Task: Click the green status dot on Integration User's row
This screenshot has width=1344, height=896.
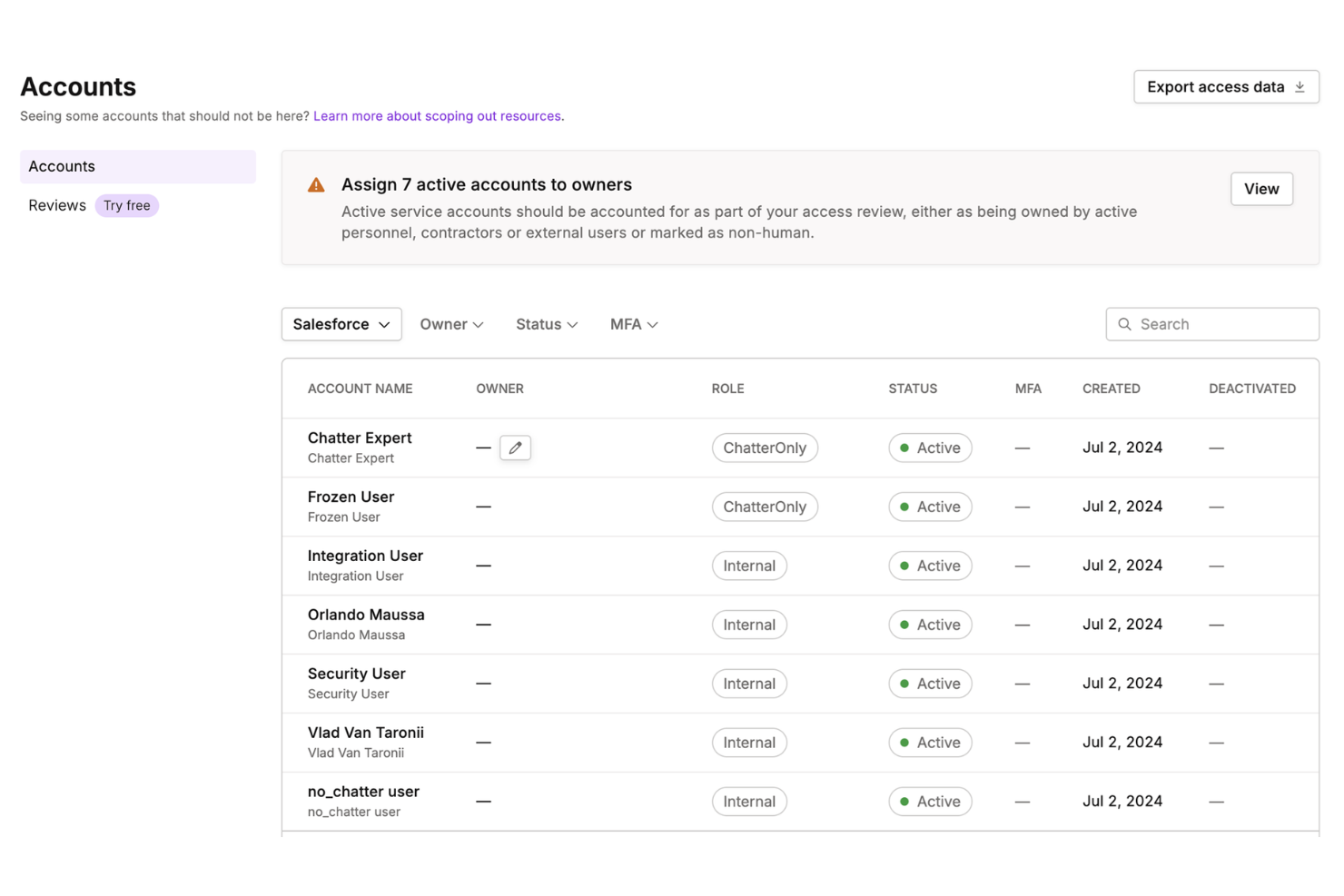Action: coord(904,566)
